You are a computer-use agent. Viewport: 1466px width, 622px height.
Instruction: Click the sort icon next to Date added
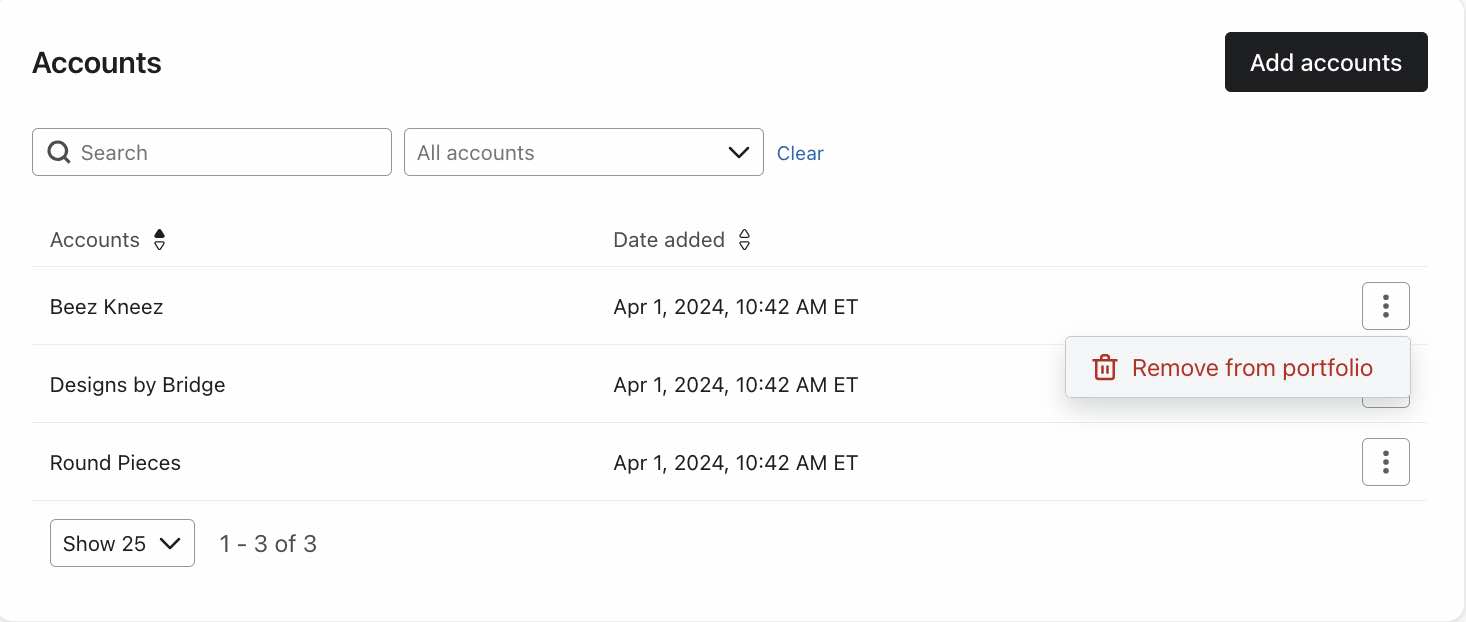[744, 240]
